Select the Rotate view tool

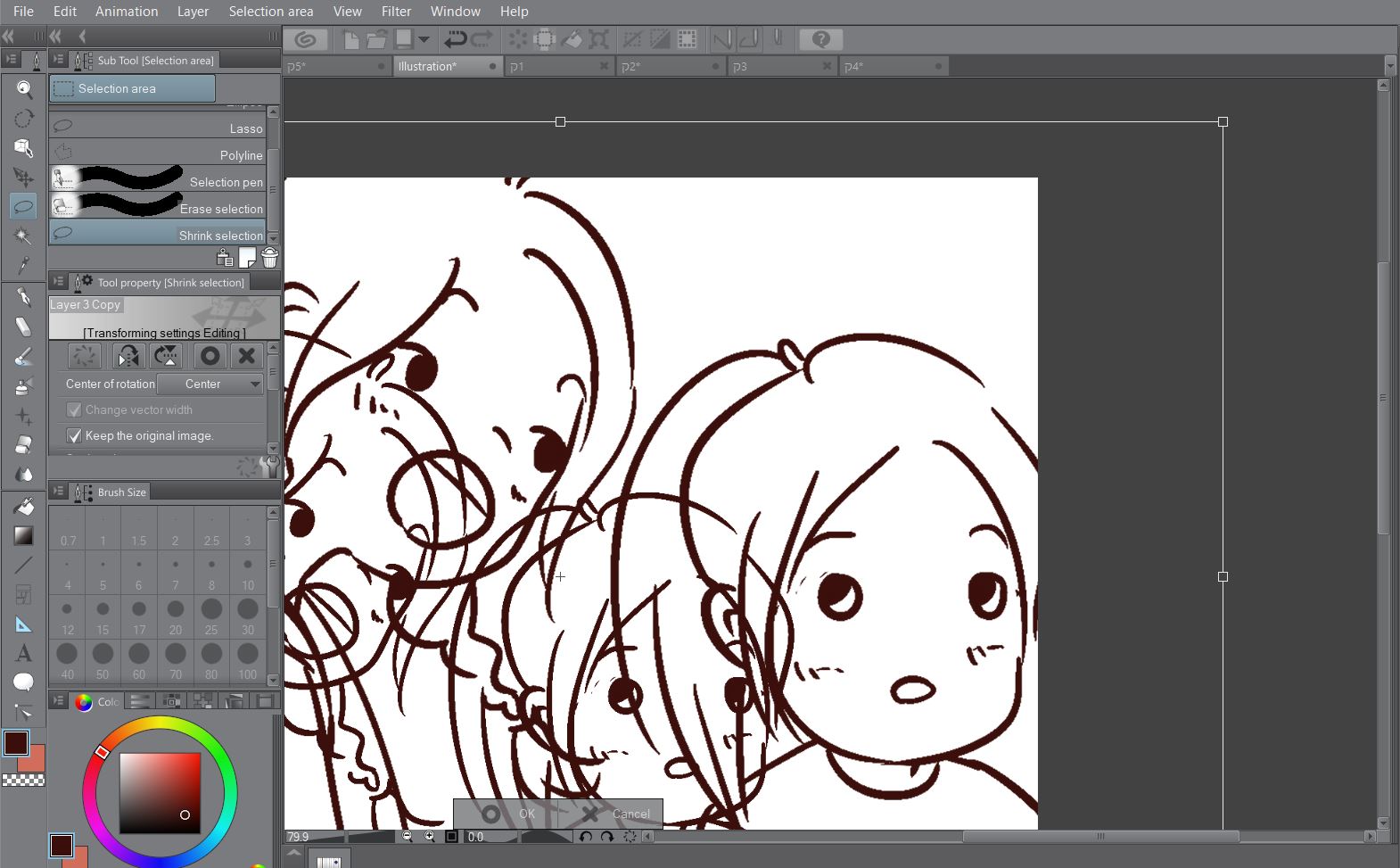coord(24,119)
